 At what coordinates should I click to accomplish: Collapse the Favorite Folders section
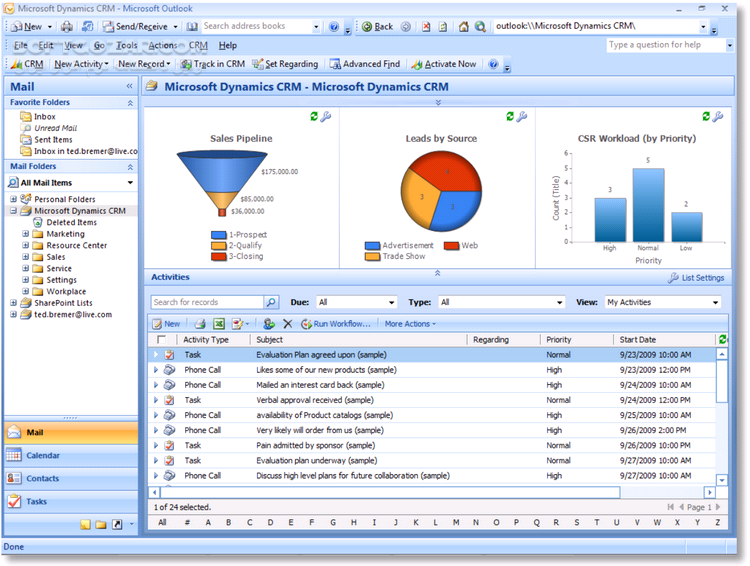[x=130, y=103]
